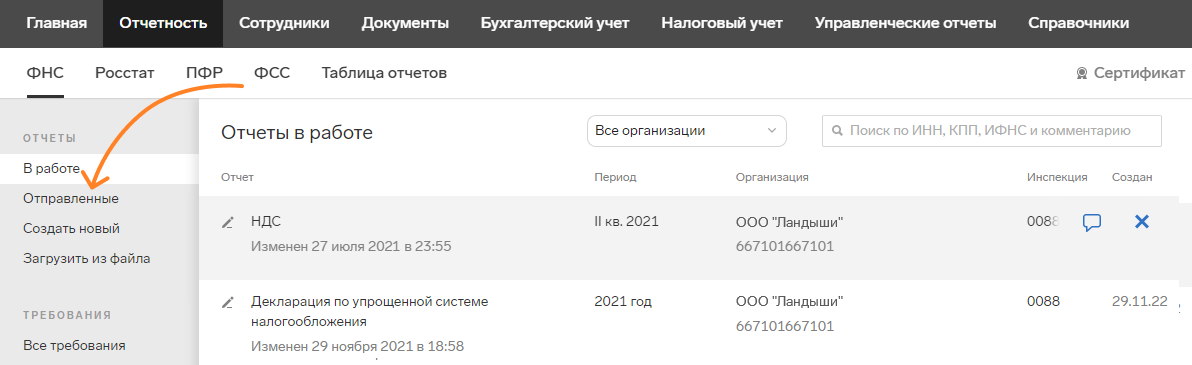Open the Отправленные reports section
The width and height of the screenshot is (1192, 365).
[71, 198]
